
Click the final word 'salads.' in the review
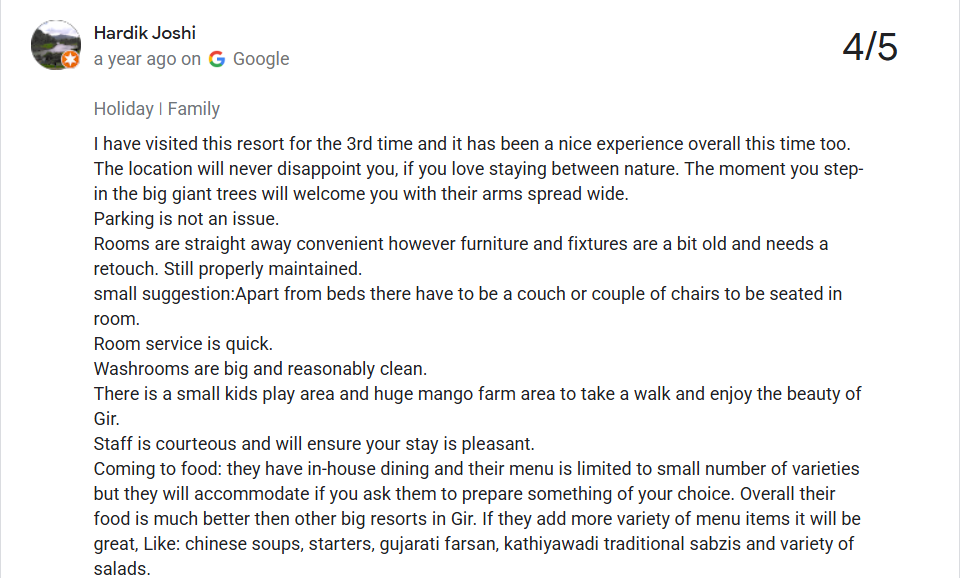click(122, 569)
